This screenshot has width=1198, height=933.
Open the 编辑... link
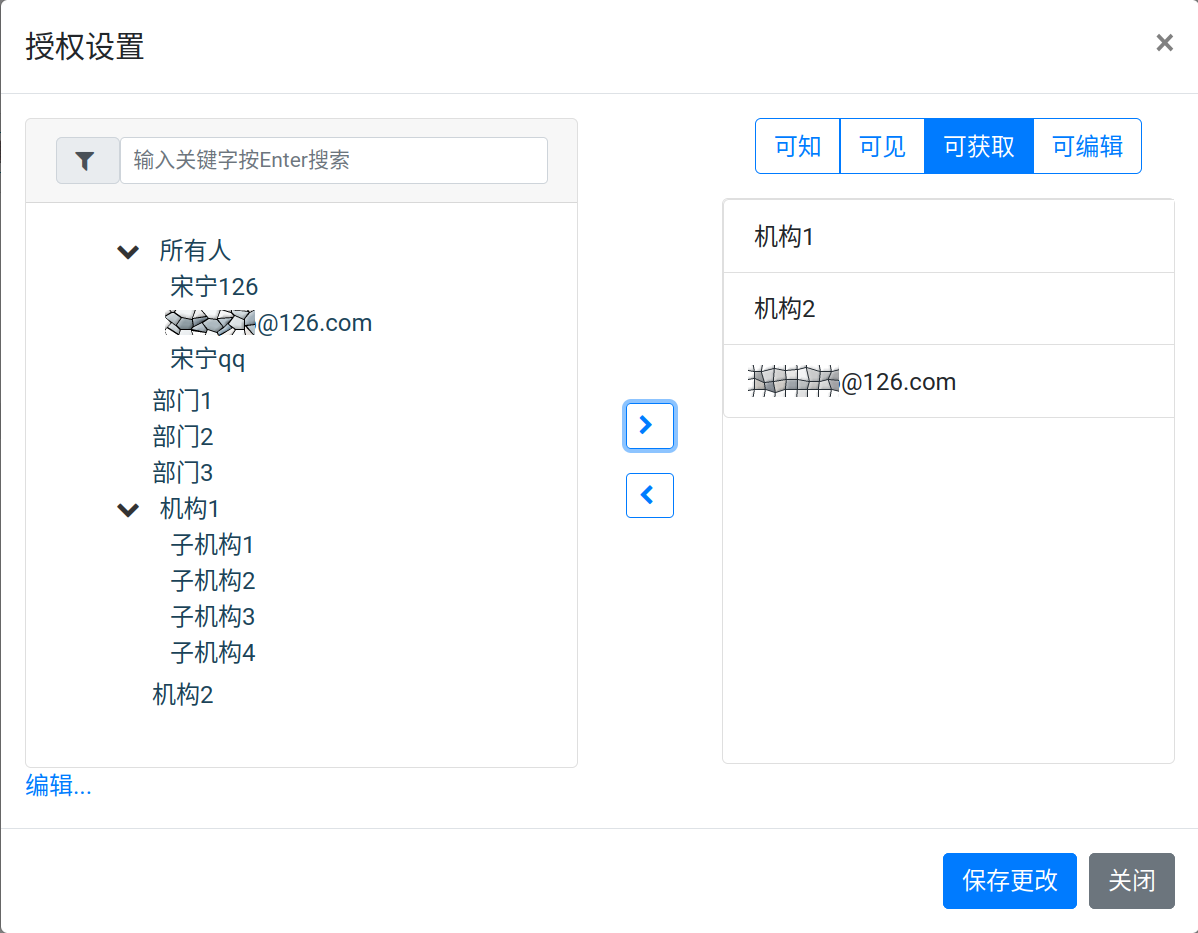(x=58, y=786)
